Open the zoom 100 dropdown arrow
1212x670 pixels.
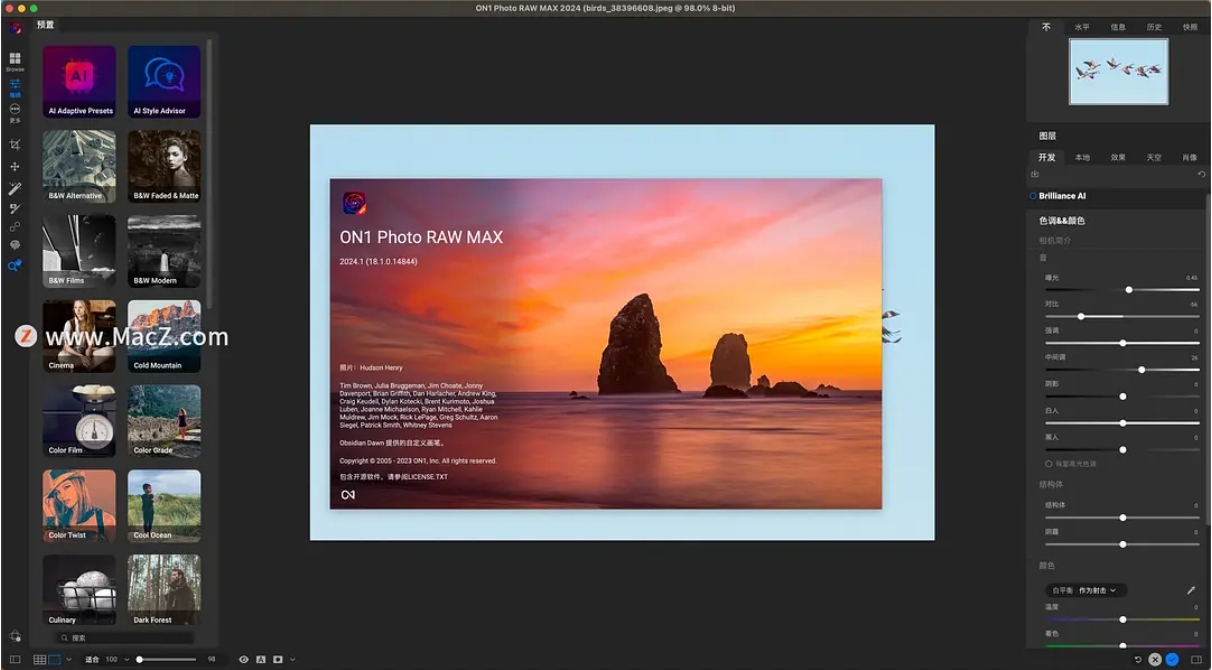point(126,660)
